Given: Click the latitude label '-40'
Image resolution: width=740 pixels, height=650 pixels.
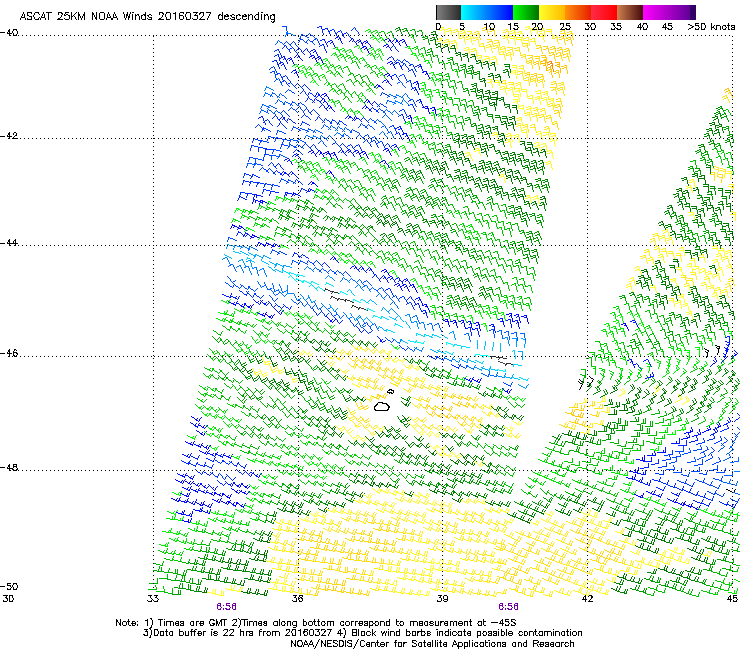Looking at the screenshot, I should tap(9, 33).
